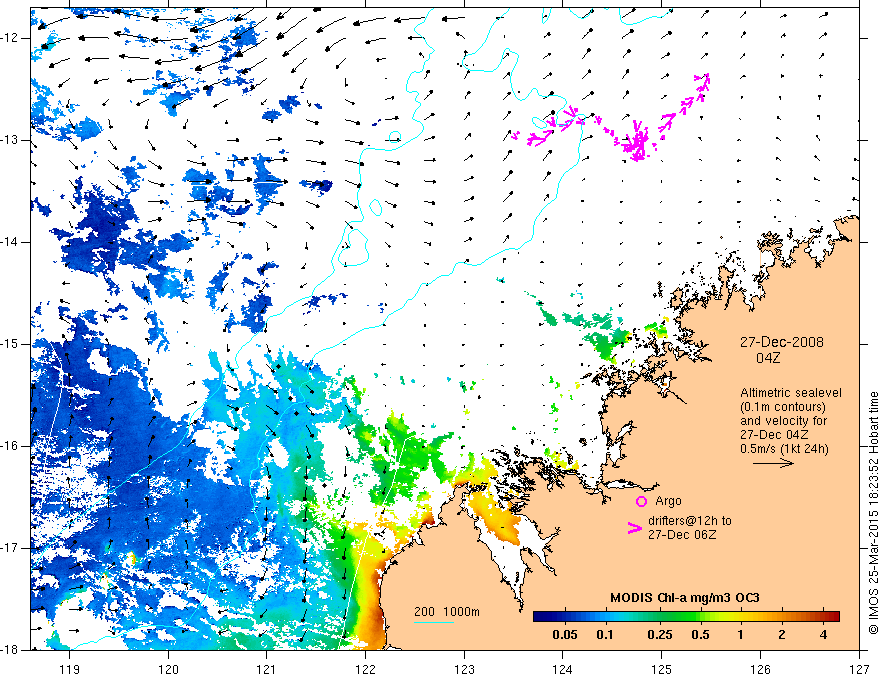Screen dimensions: 880x680
Task: Click longitude axis label 121
Action: click(267, 669)
